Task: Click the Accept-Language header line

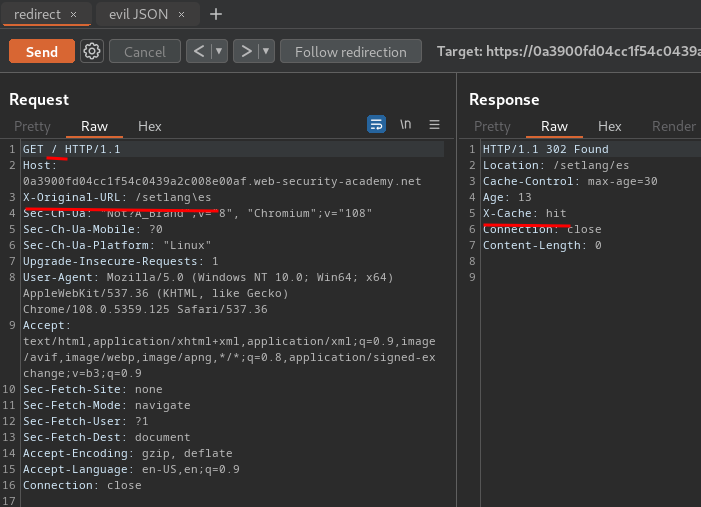Action: click(x=131, y=469)
